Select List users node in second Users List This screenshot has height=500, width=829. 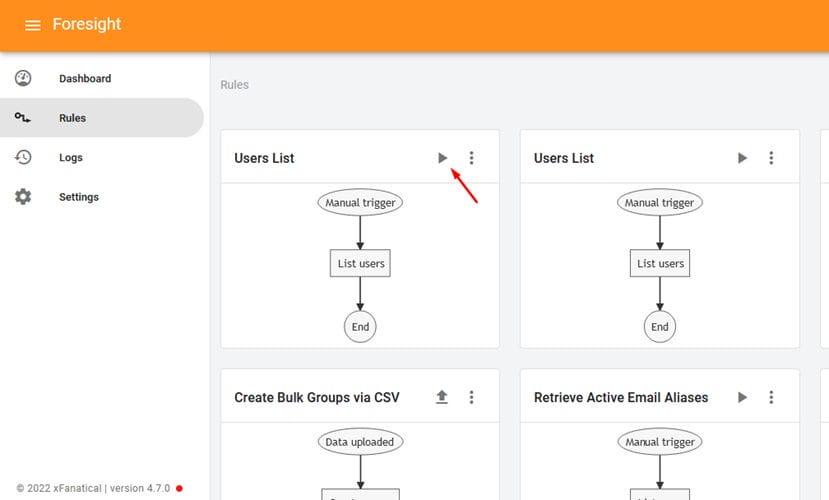[x=660, y=263]
